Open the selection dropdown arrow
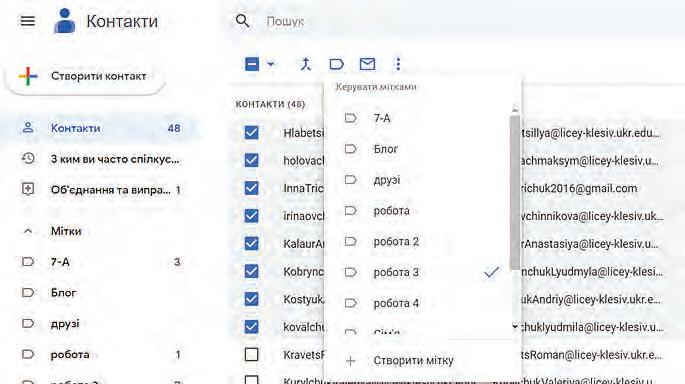Image resolution: width=685 pixels, height=384 pixels. [271, 64]
